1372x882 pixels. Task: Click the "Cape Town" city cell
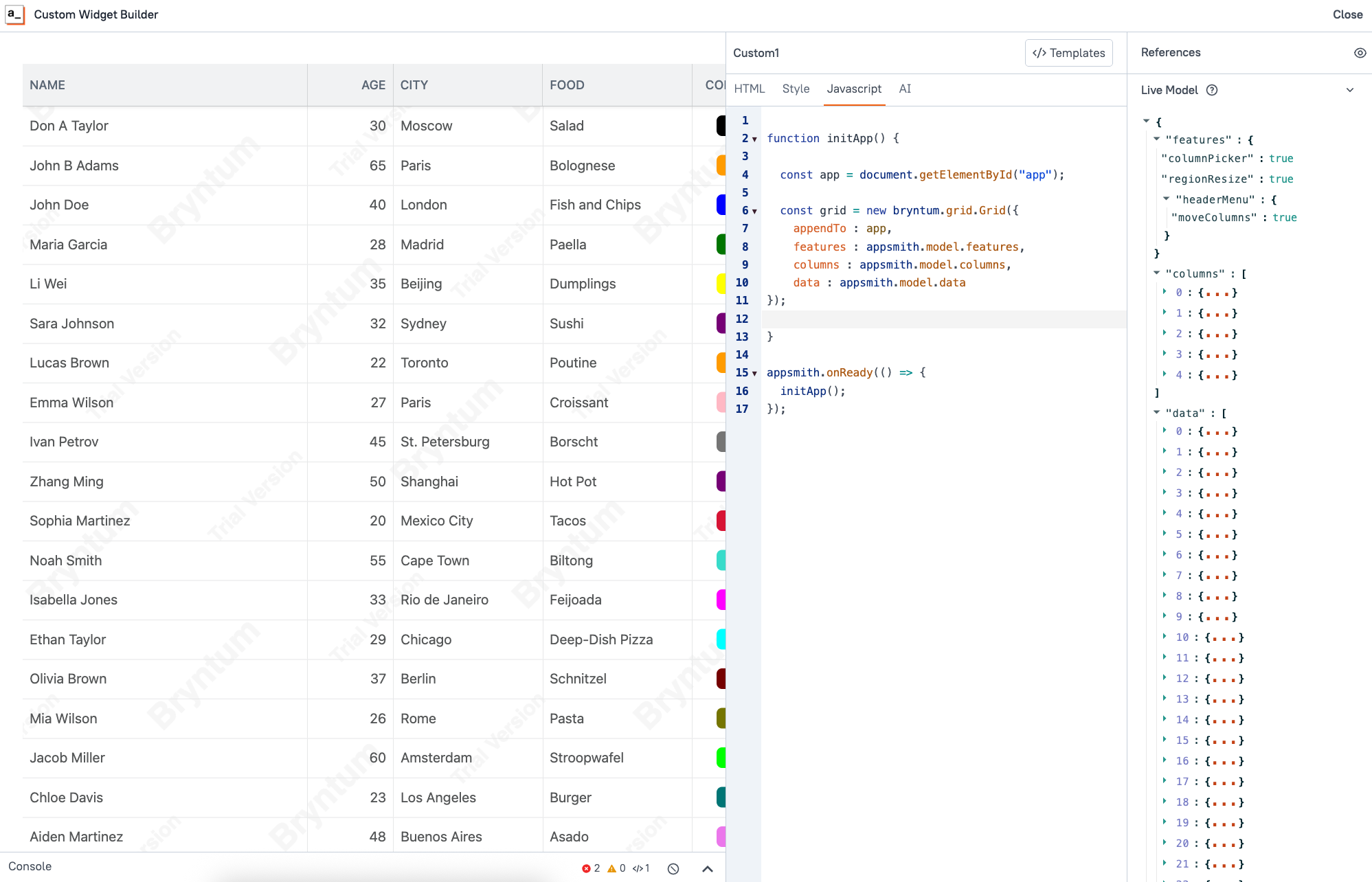(x=468, y=561)
